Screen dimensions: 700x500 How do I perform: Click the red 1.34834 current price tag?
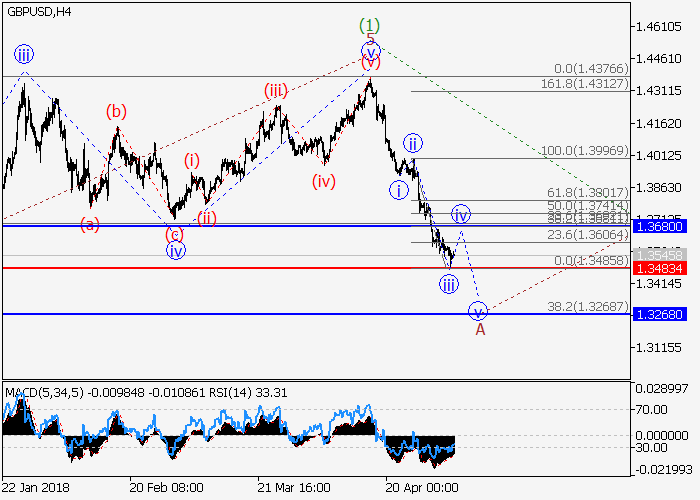[663, 268]
